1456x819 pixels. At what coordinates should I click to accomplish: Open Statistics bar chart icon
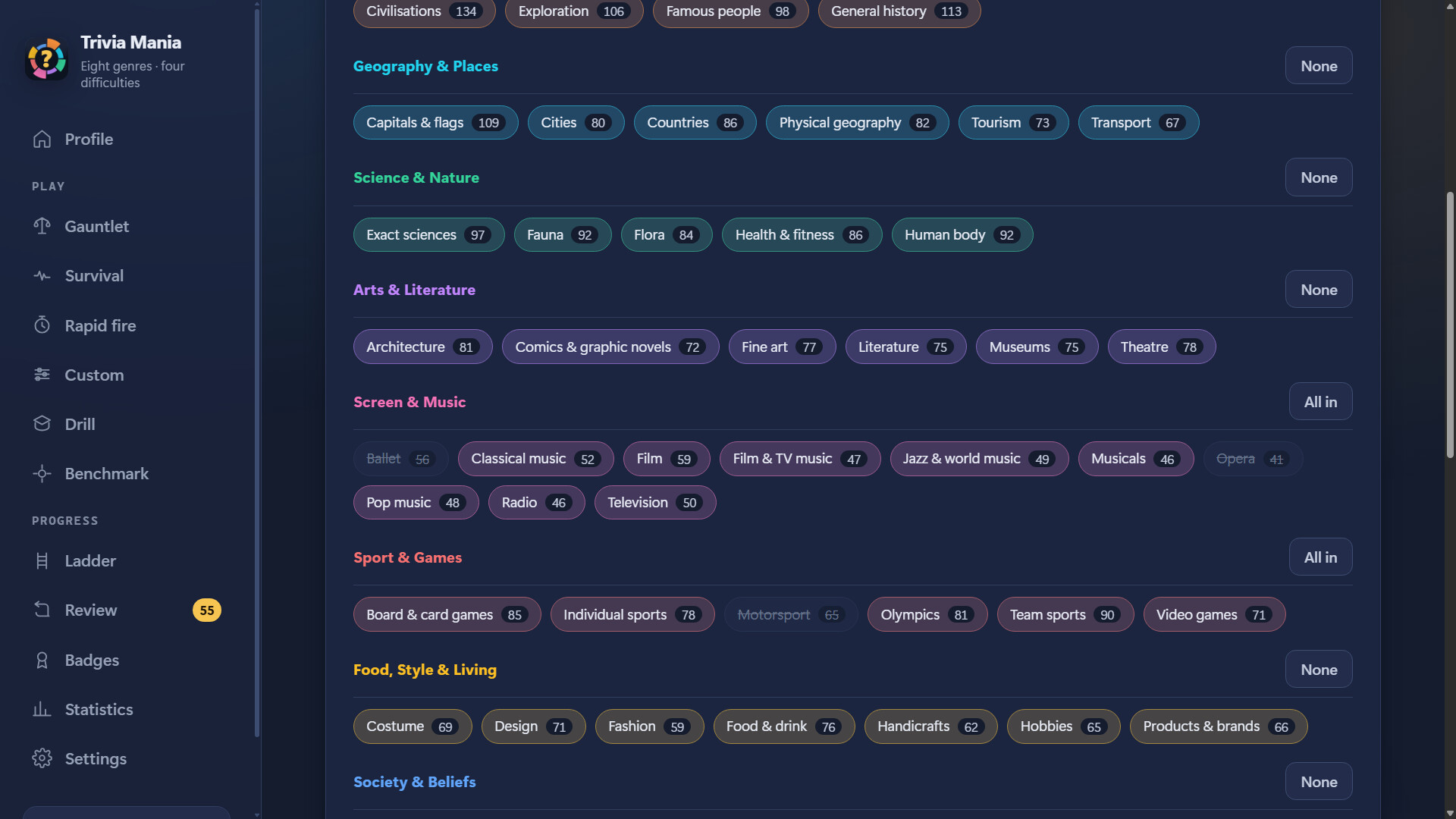[42, 710]
